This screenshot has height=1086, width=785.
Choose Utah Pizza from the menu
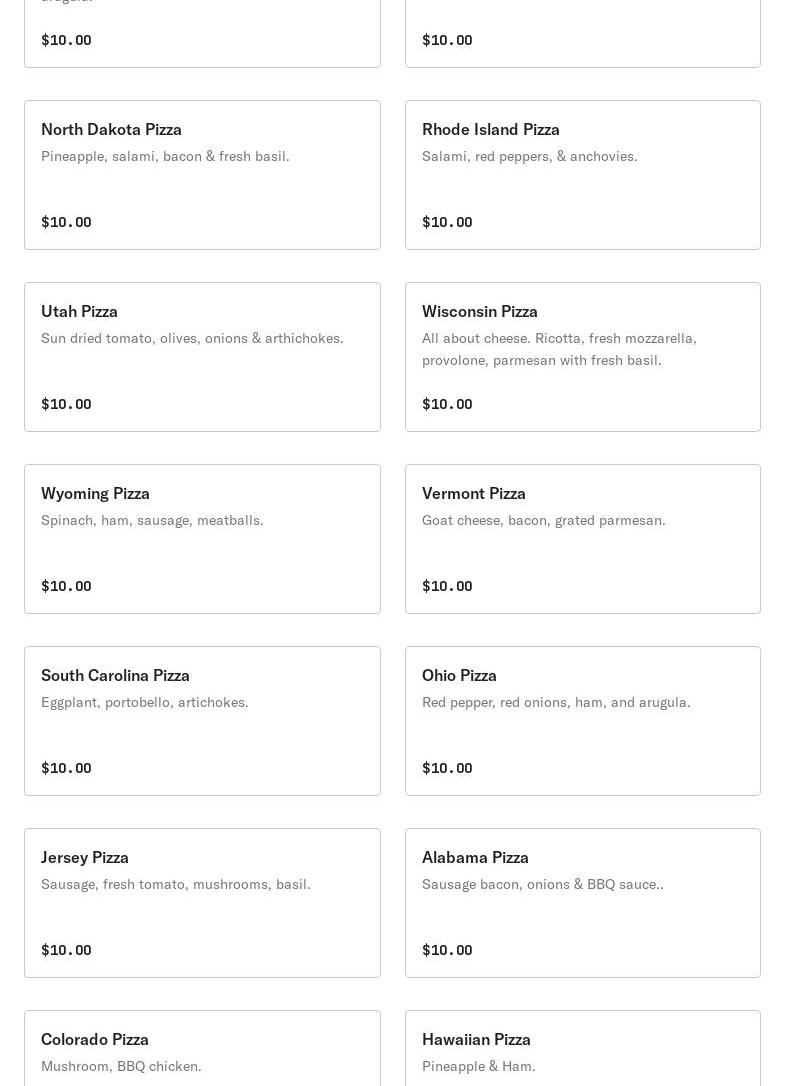202,357
